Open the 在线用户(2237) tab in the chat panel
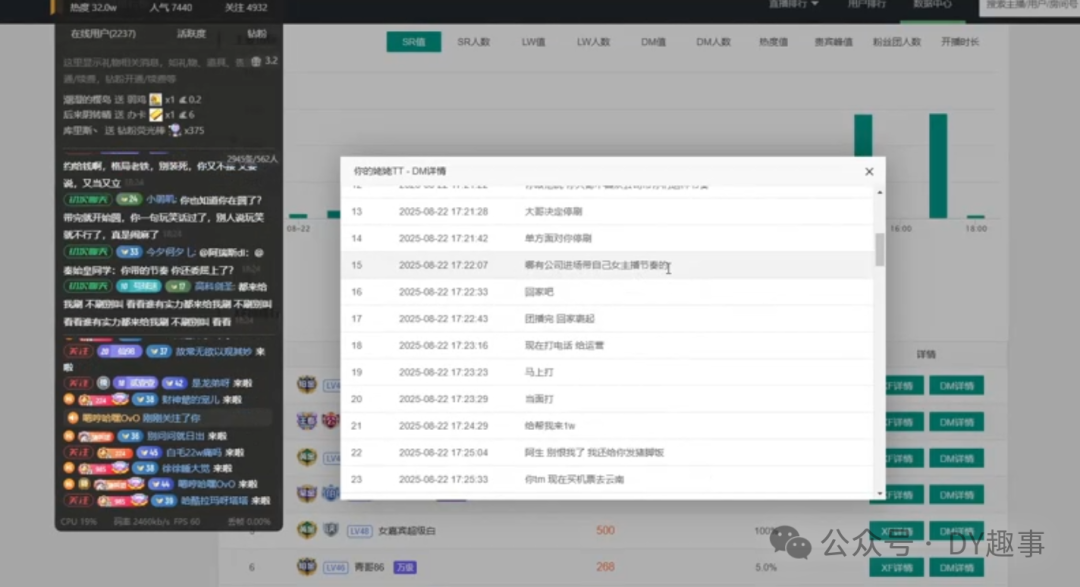Image resolution: width=1080 pixels, height=587 pixels. (103, 34)
